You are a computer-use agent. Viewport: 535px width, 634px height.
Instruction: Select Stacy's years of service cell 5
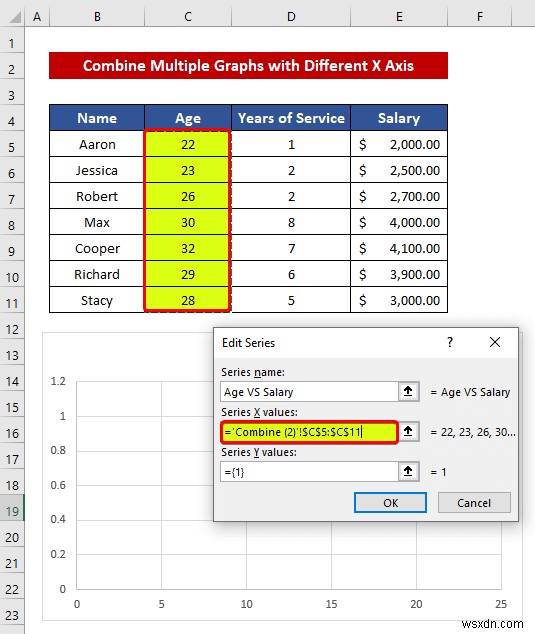pyautogui.click(x=291, y=300)
